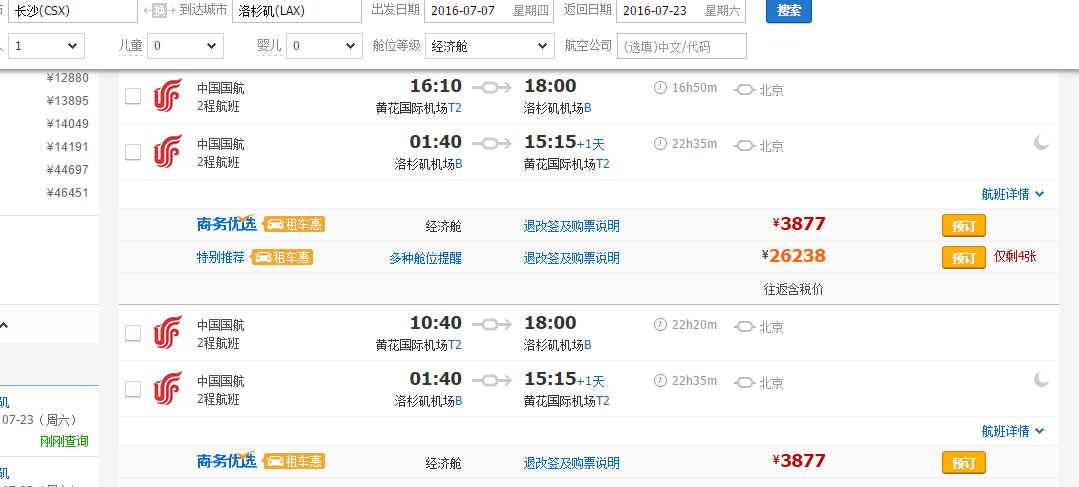Viewport: 1079px width, 487px height.
Task: Click clock icon beside 16h50m duration
Action: (660, 88)
